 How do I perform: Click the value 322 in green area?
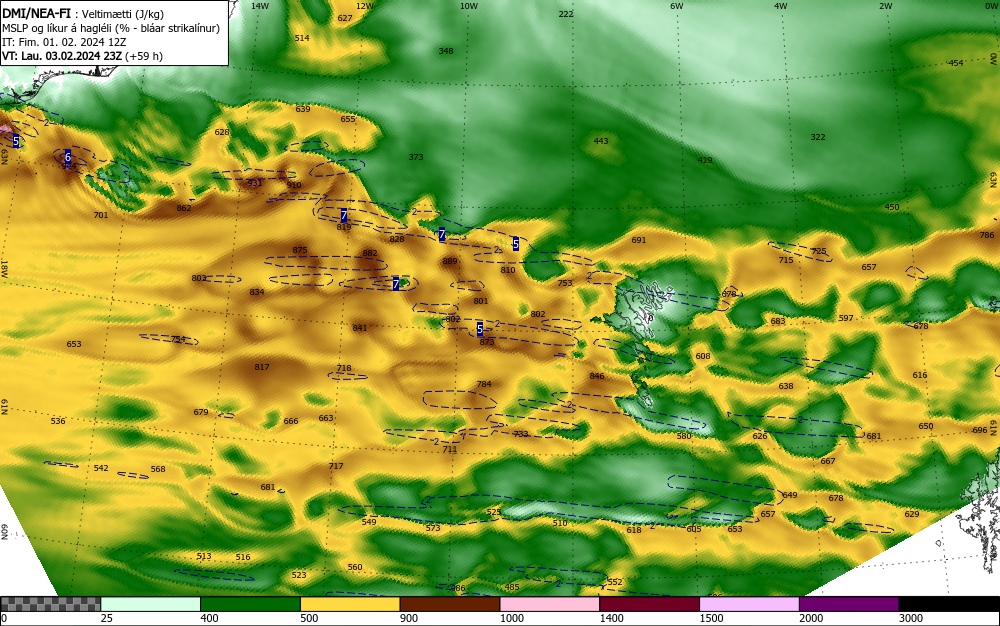tap(818, 137)
